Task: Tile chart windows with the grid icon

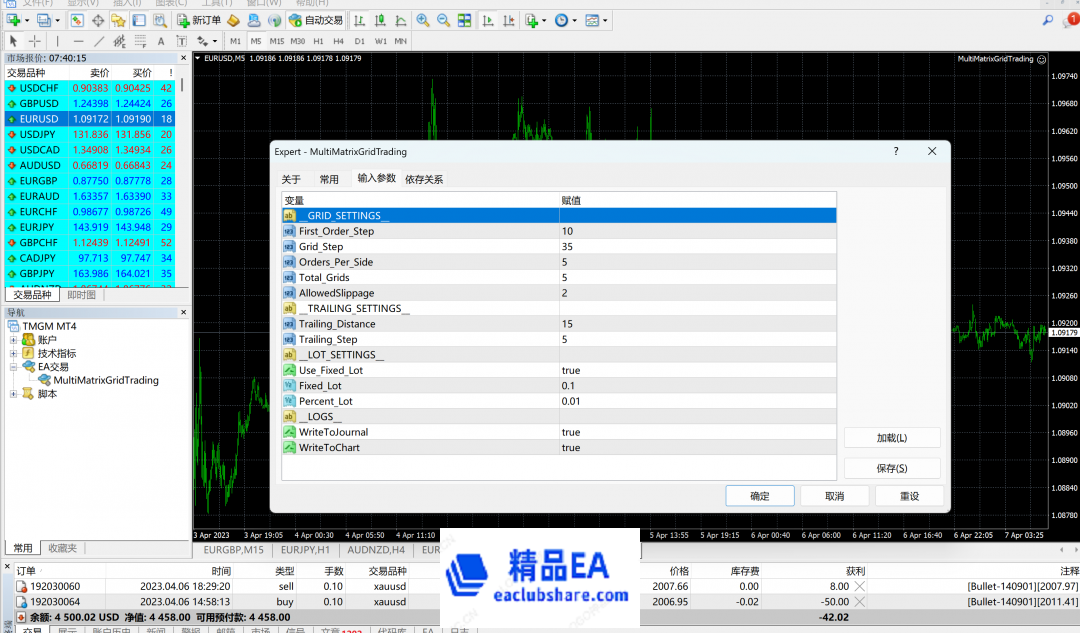Action: 463,20
